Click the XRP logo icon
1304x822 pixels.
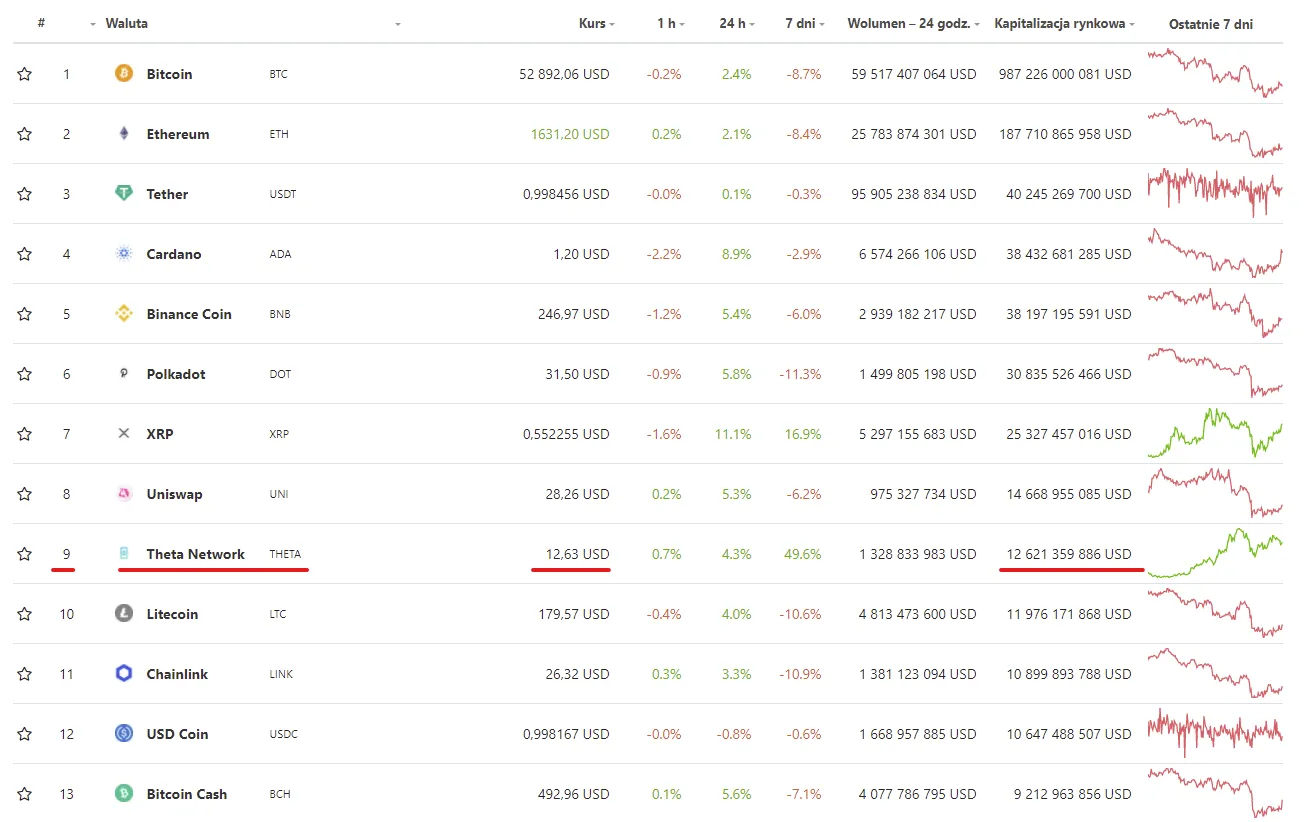point(124,433)
